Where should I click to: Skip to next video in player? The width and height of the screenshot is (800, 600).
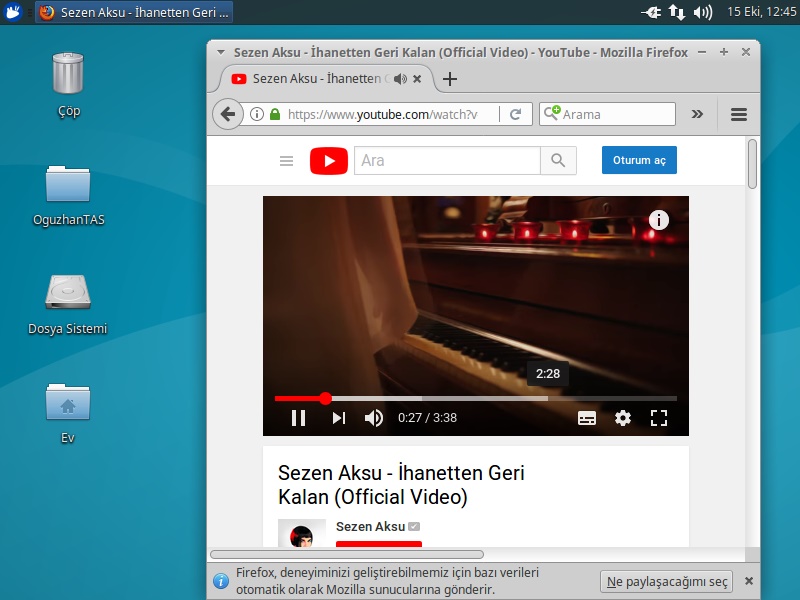pos(339,418)
